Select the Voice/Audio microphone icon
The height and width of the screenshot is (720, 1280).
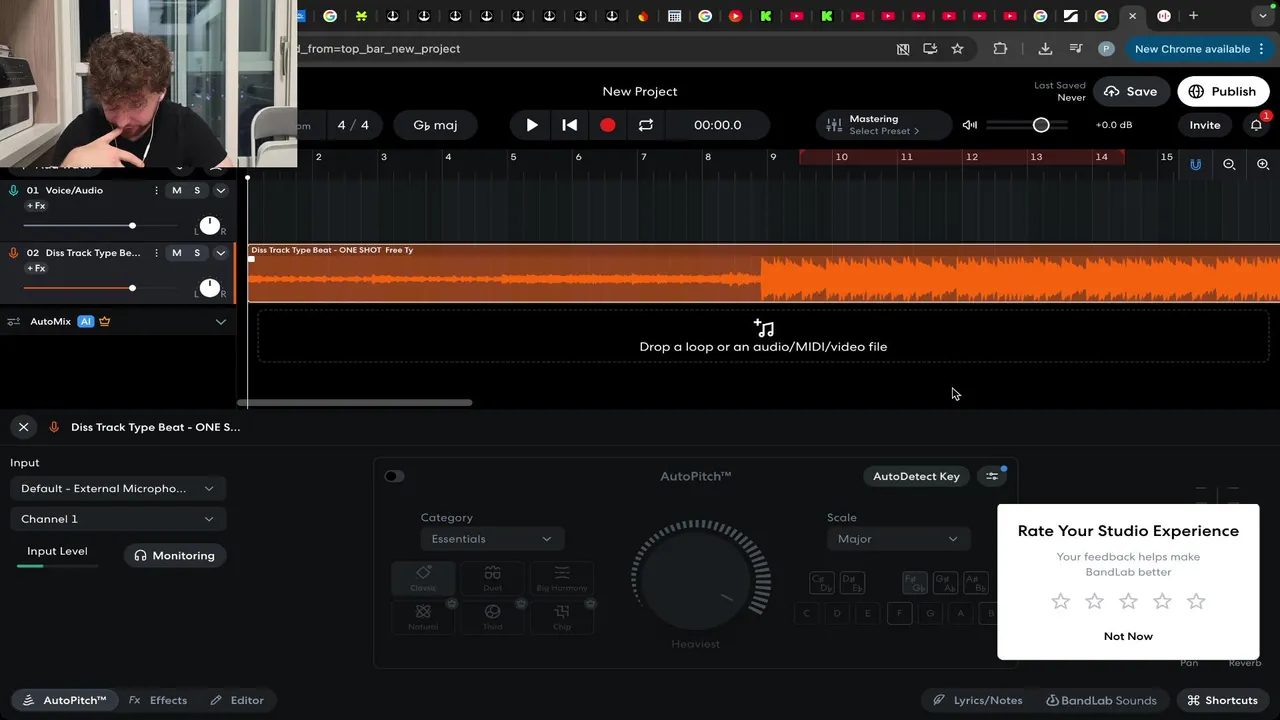[14, 190]
